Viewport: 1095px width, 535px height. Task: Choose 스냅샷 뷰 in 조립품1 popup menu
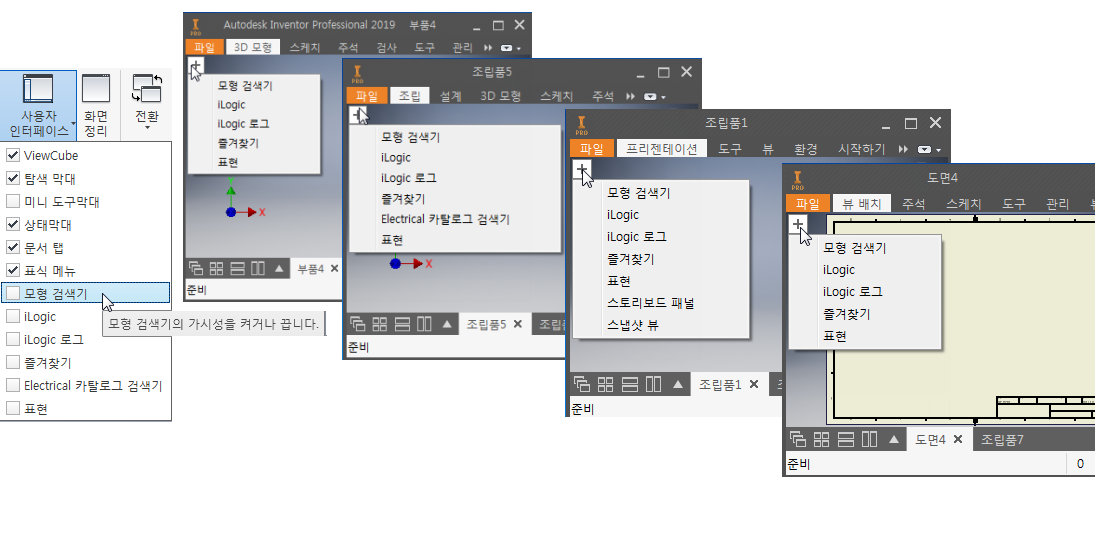tap(633, 325)
